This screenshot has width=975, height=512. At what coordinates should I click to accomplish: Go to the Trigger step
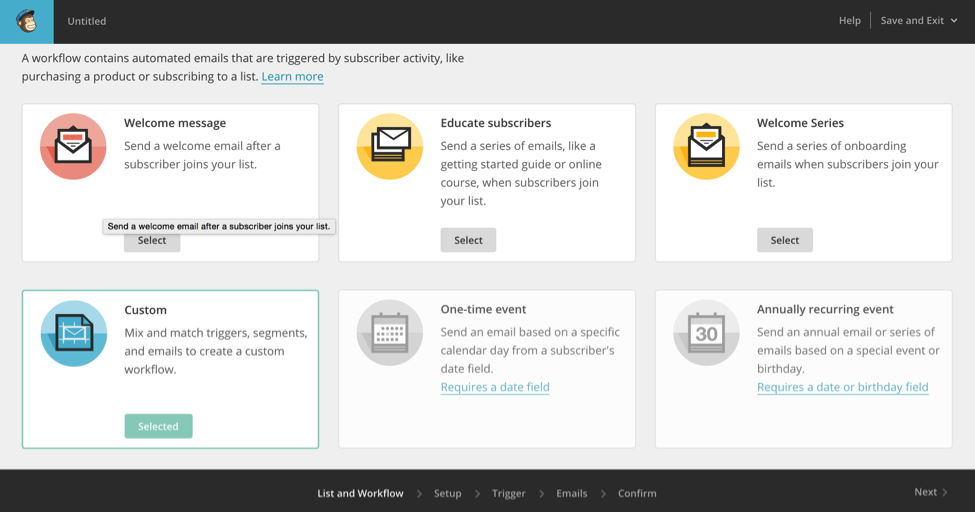tap(508, 493)
